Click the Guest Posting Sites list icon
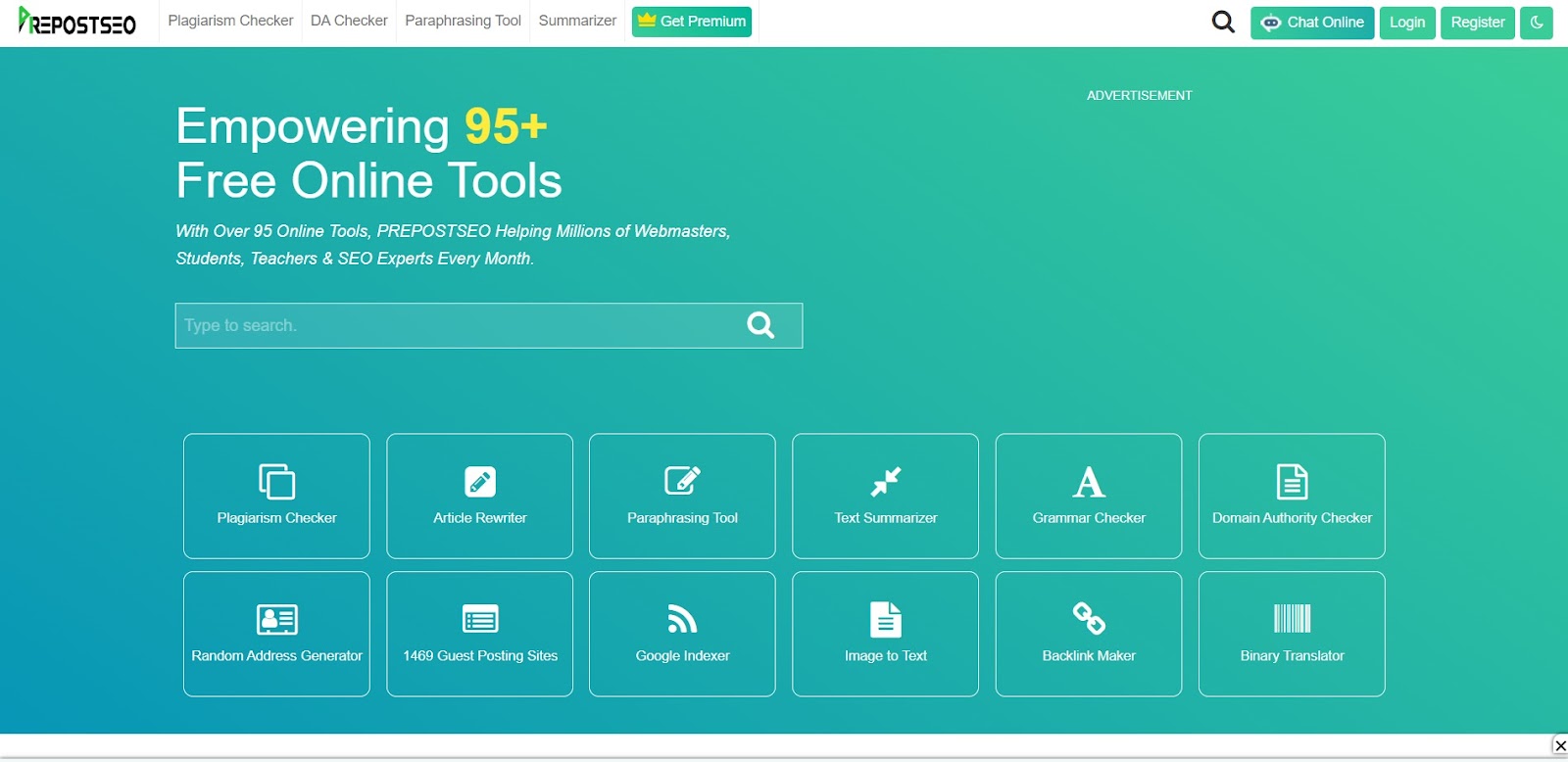Viewport: 1568px width, 762px height. pos(480,619)
